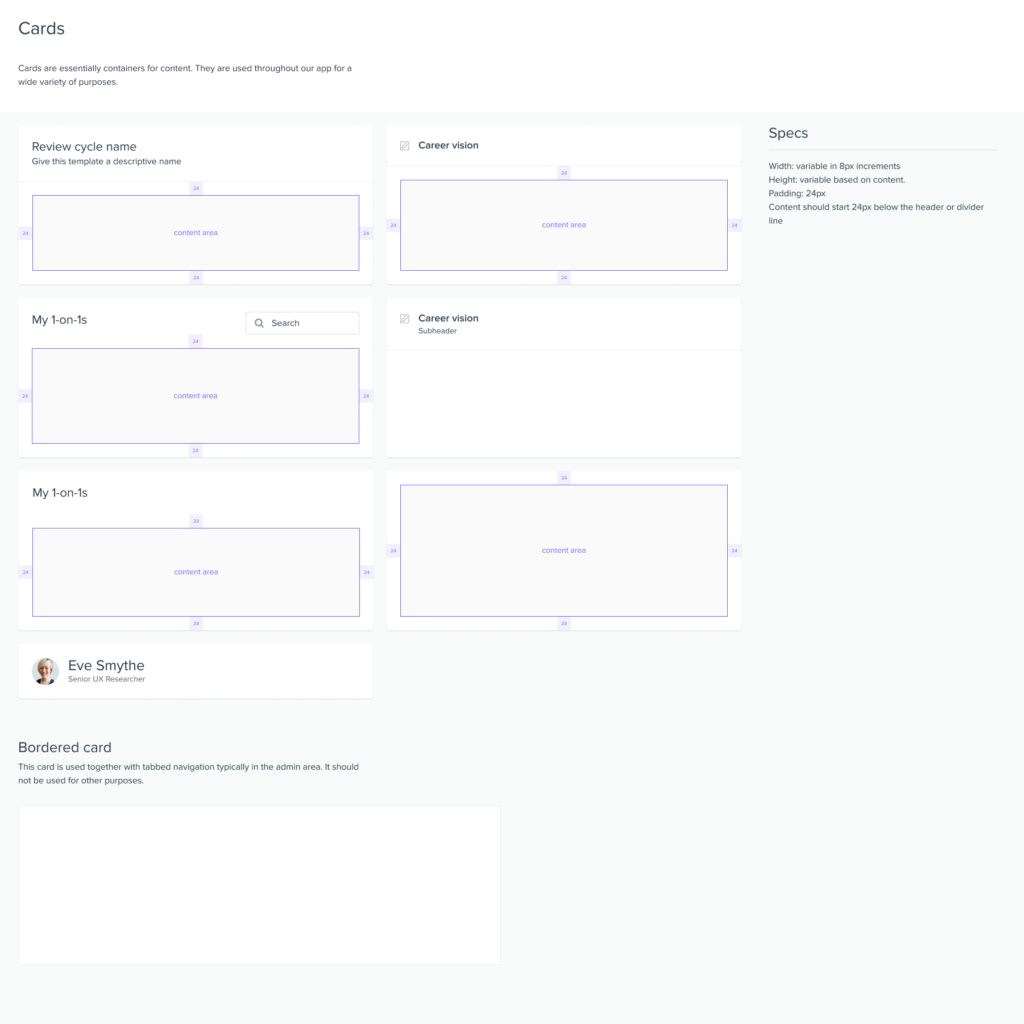Click content area under first Career vision header

(563, 225)
